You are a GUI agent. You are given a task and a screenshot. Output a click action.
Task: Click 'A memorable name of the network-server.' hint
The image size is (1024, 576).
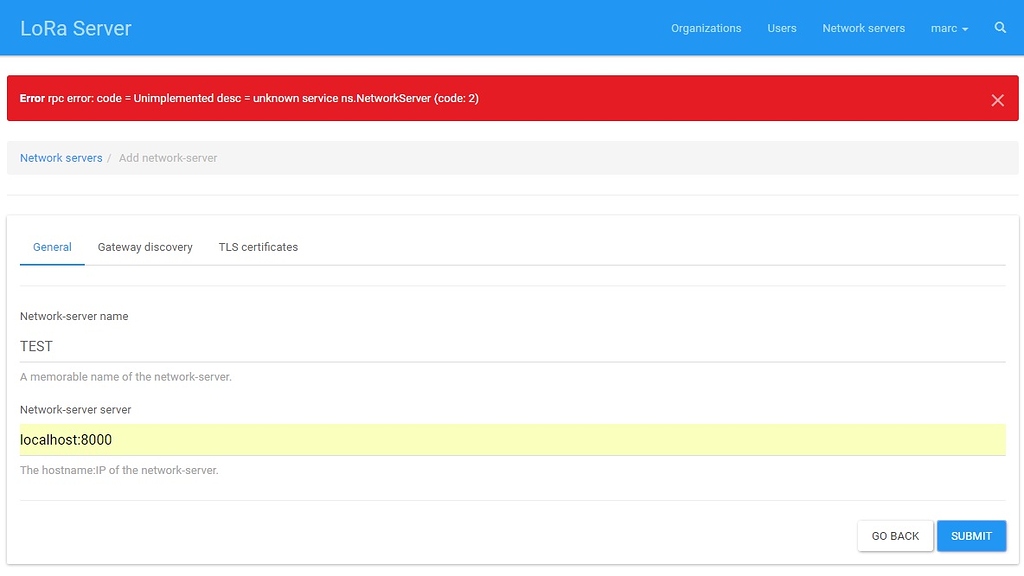point(125,377)
